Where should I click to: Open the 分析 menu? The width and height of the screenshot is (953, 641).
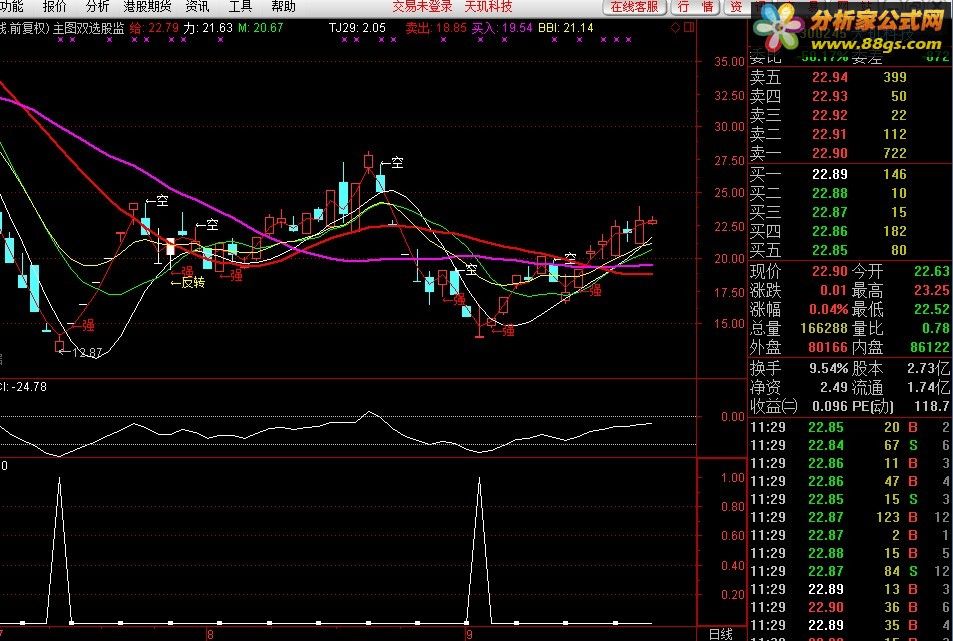pyautogui.click(x=97, y=7)
